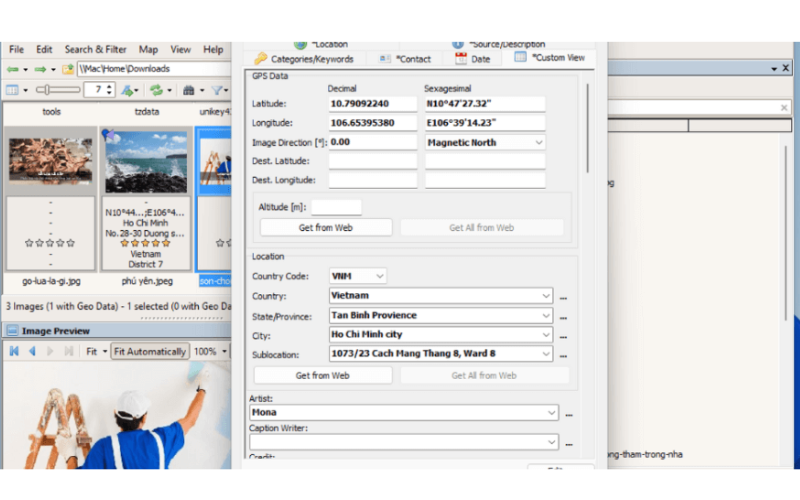This screenshot has width=800, height=500.
Task: Click the Longitude sexagesimal field
Action: tap(485, 123)
